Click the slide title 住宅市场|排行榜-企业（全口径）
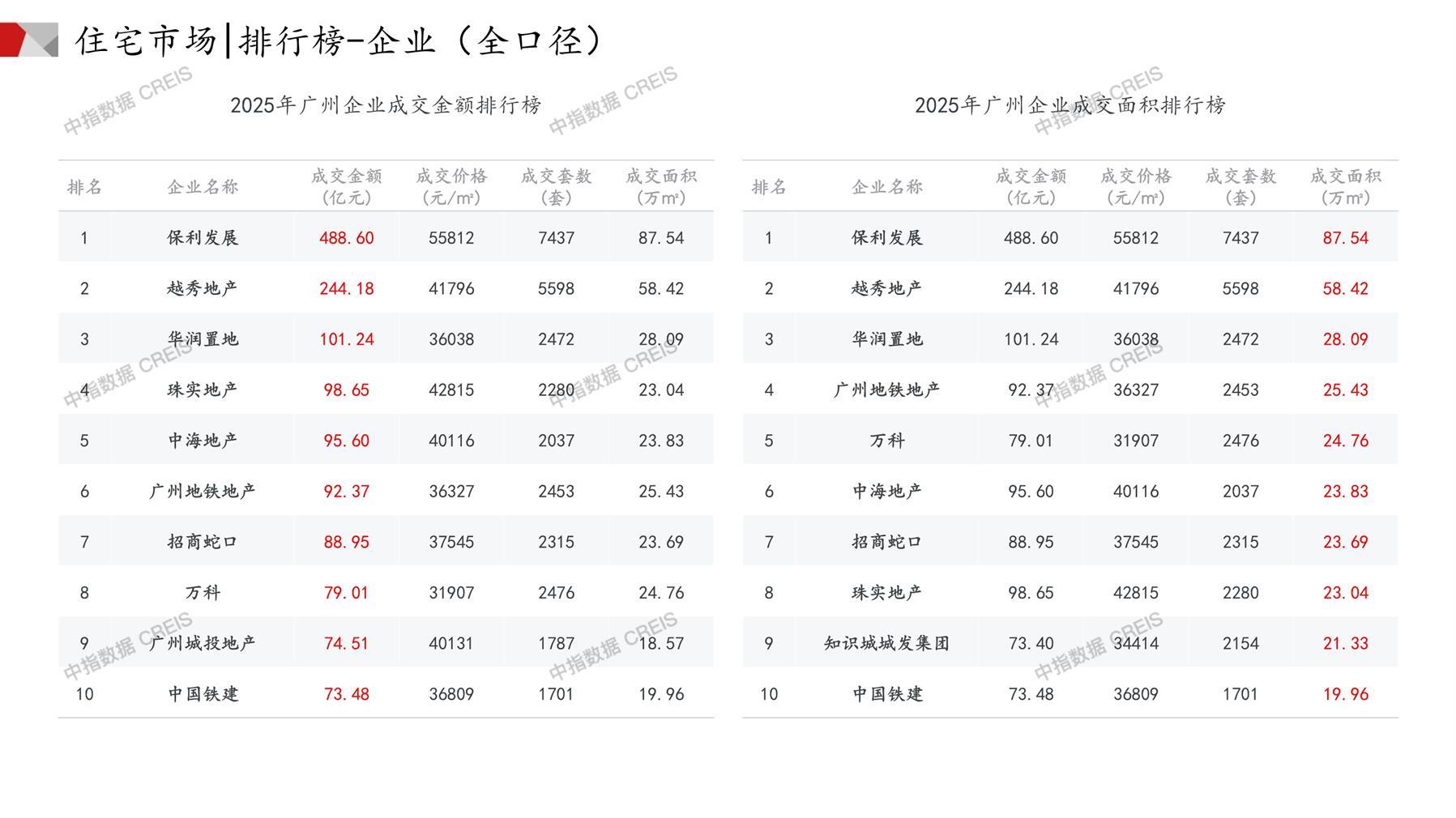This screenshot has width=1456, height=818. coord(340,40)
